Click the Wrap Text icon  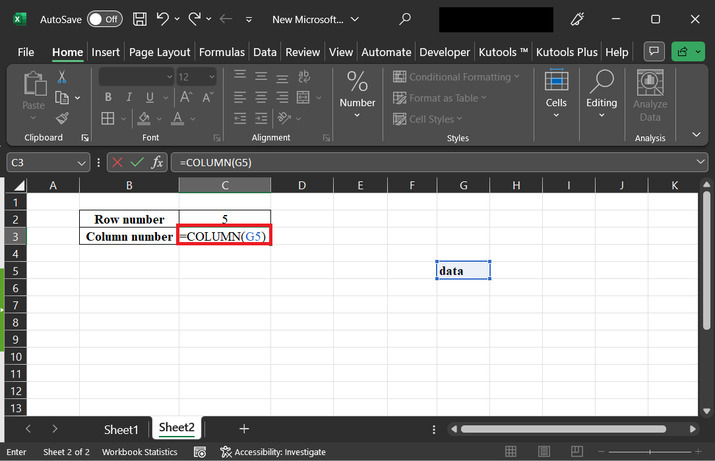click(x=304, y=76)
